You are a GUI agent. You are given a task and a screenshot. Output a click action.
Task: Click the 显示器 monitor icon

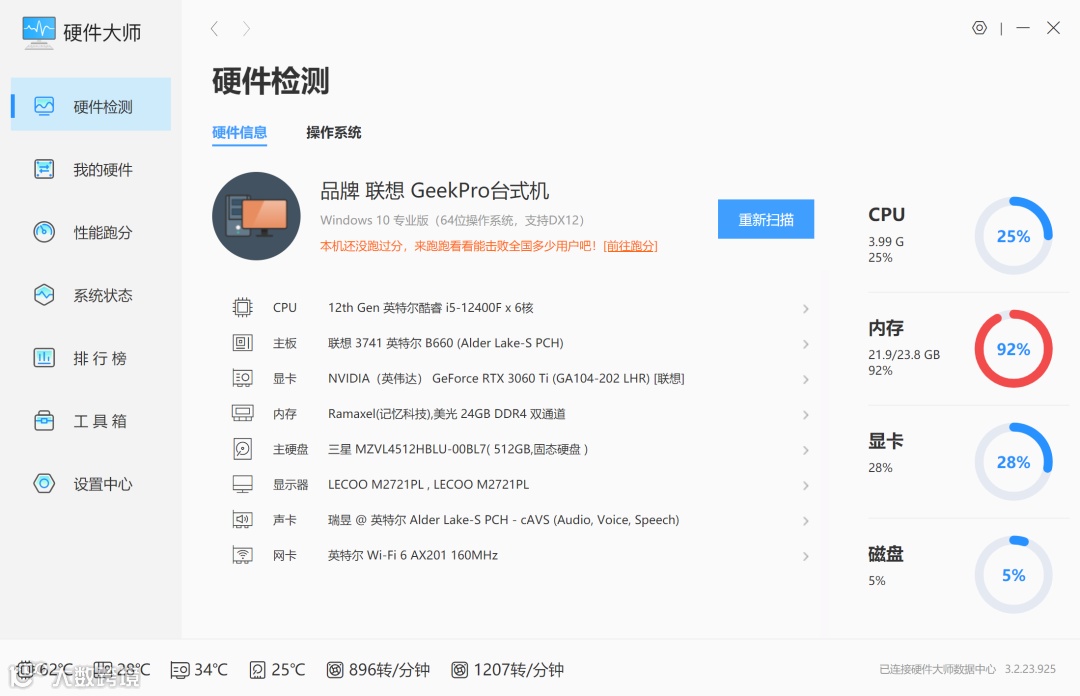(x=242, y=484)
